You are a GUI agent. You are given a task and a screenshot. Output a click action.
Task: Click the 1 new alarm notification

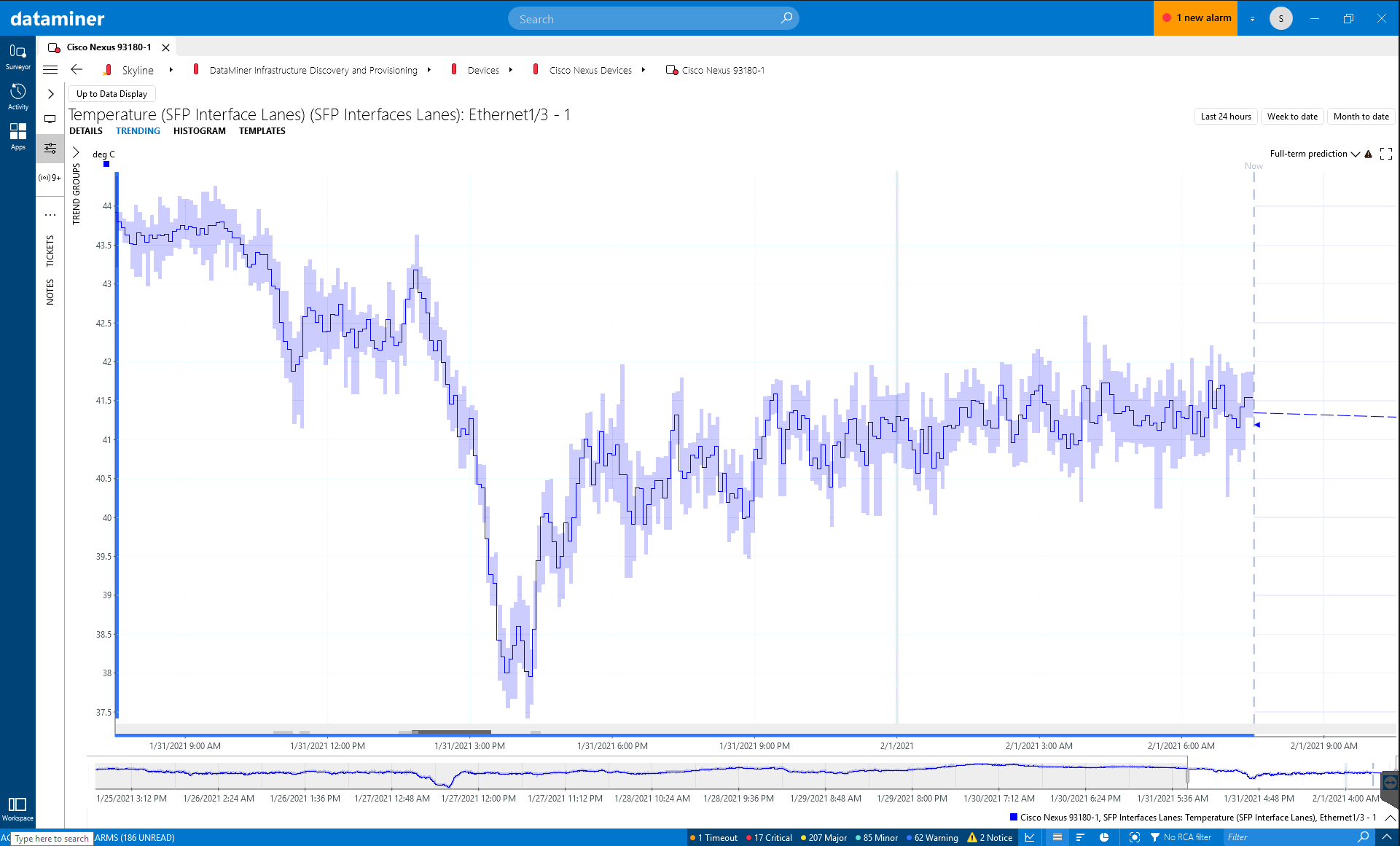1196,18
